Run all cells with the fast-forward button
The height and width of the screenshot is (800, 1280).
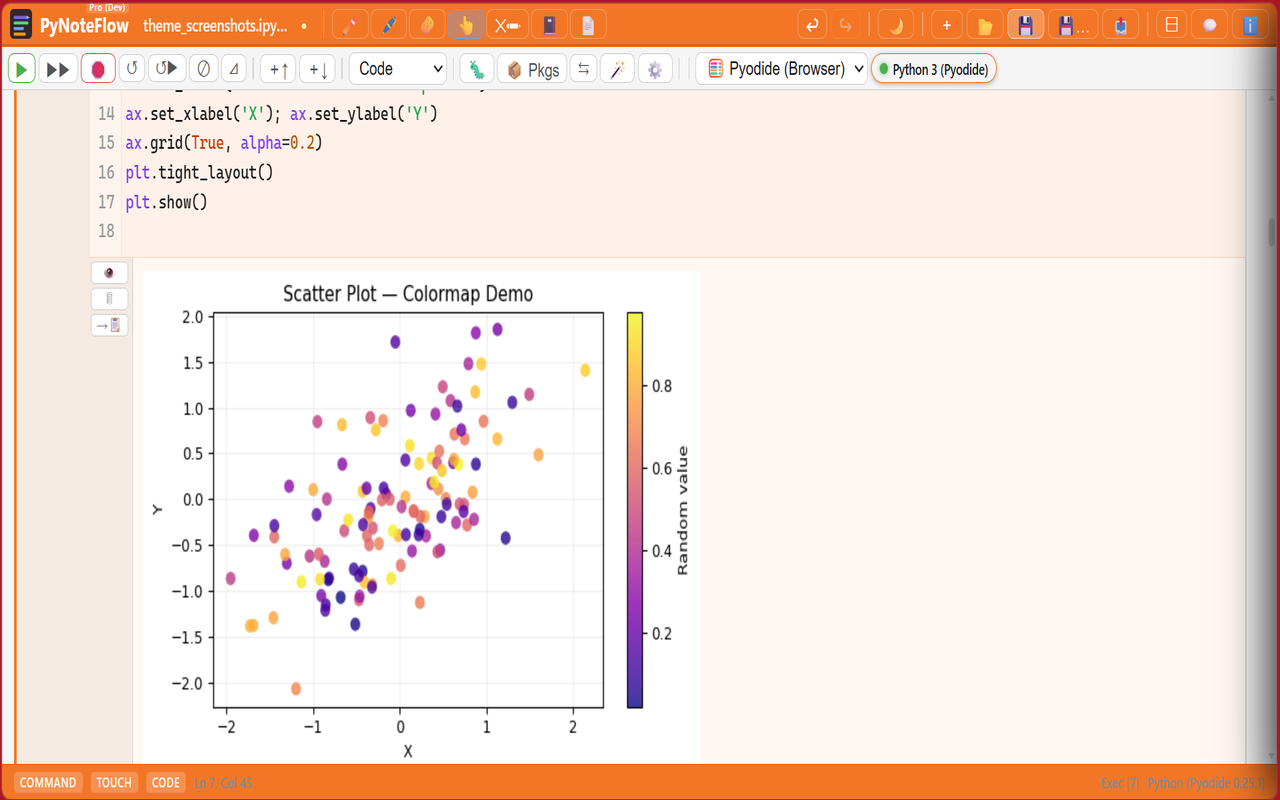coord(58,69)
